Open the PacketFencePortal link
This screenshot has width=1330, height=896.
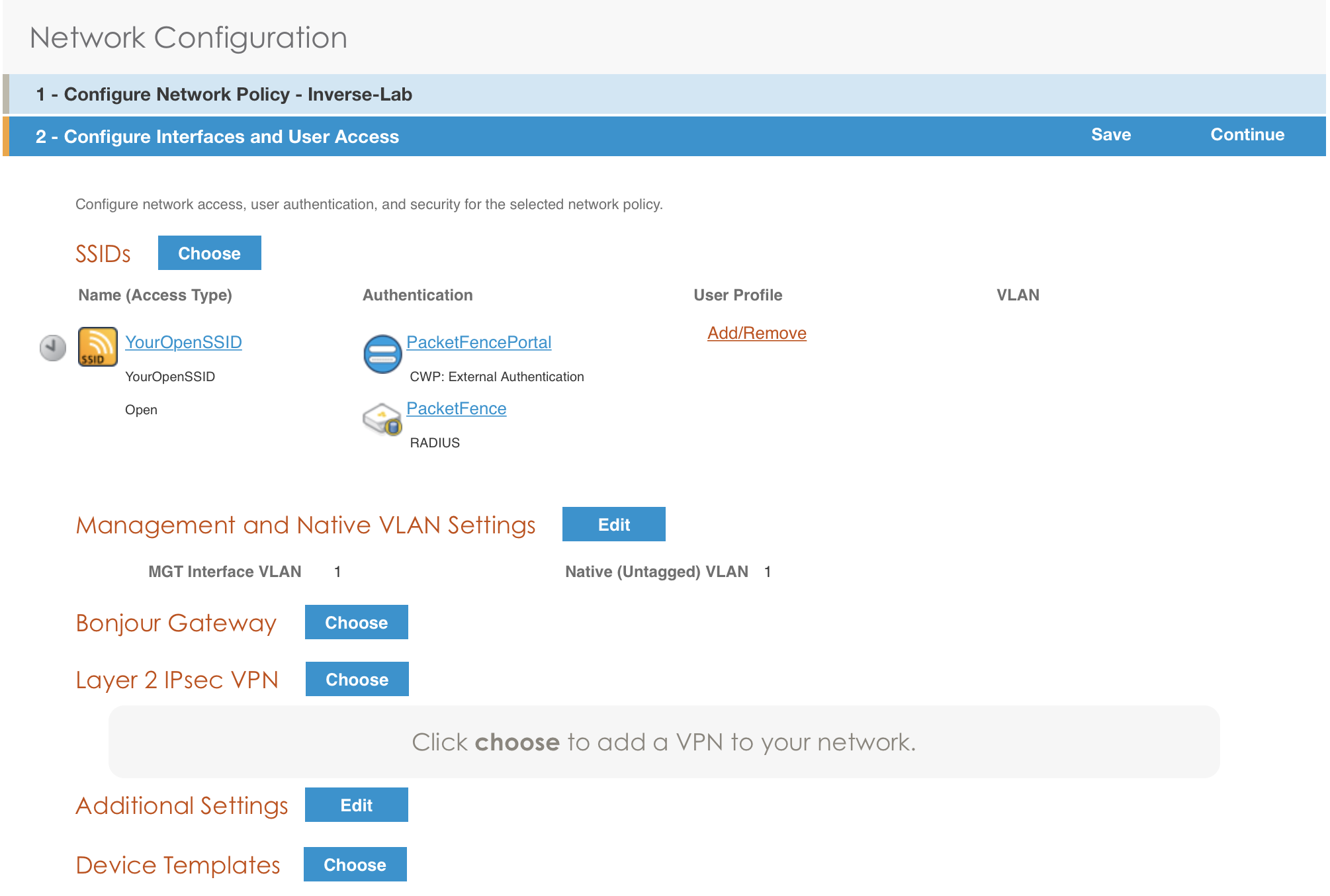point(478,342)
